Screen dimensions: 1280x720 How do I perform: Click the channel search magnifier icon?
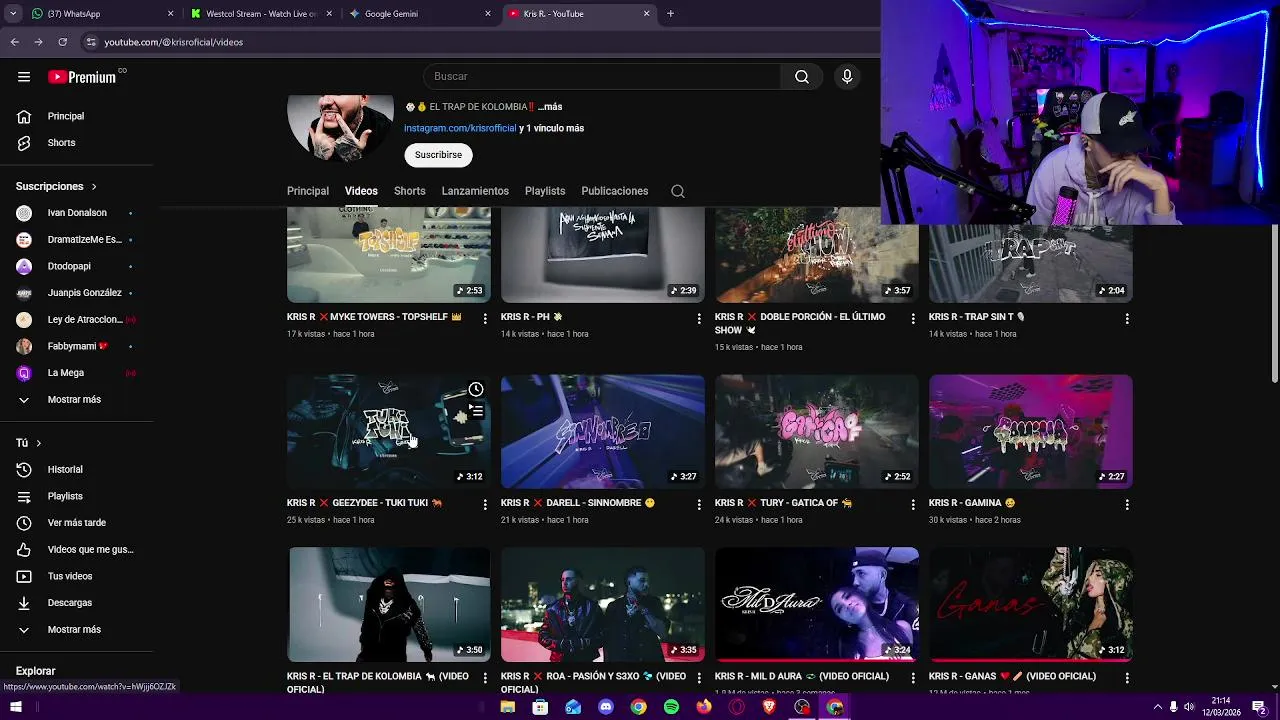pyautogui.click(x=678, y=191)
